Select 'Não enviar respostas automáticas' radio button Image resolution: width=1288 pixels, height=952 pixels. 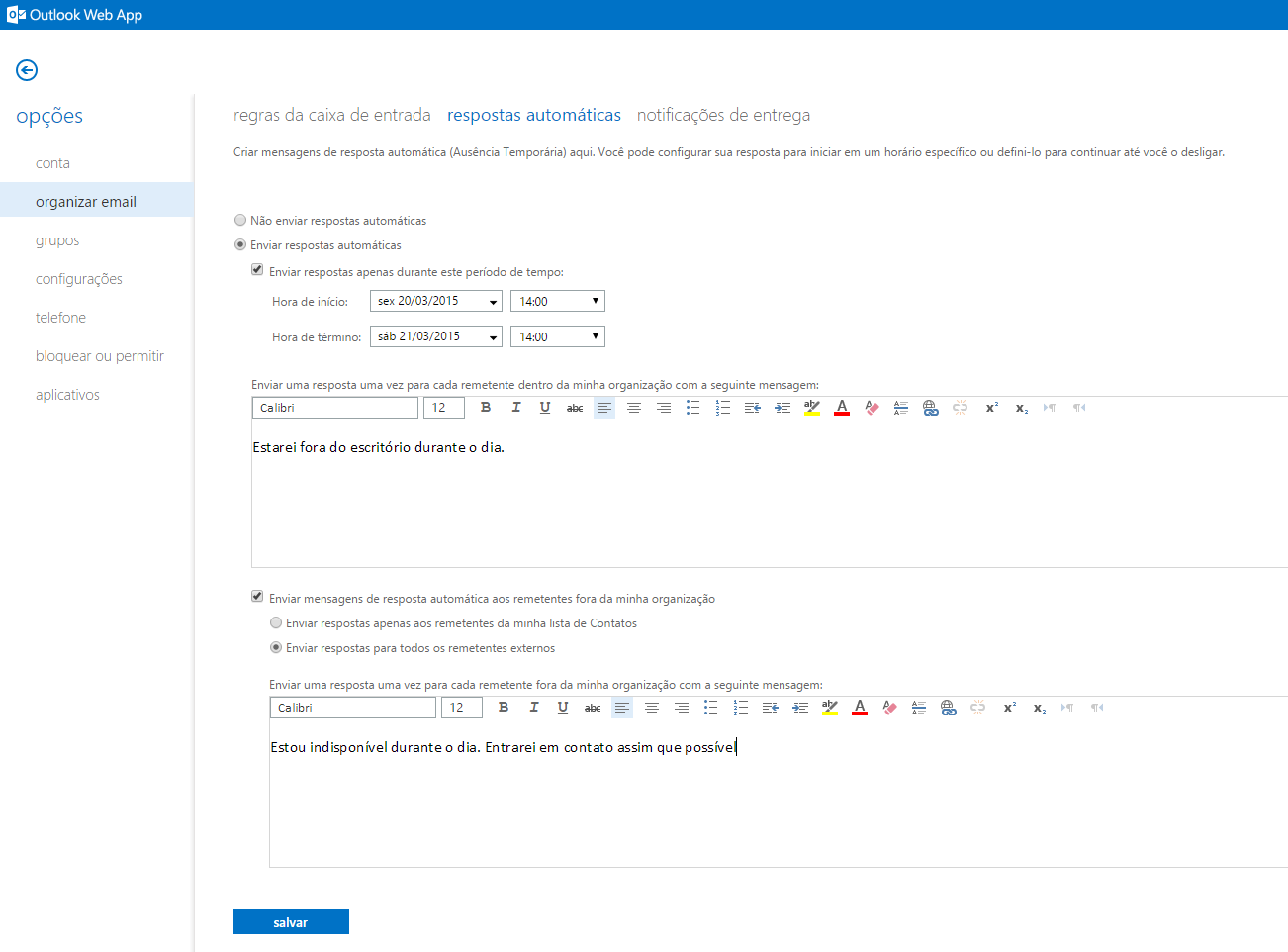[240, 220]
